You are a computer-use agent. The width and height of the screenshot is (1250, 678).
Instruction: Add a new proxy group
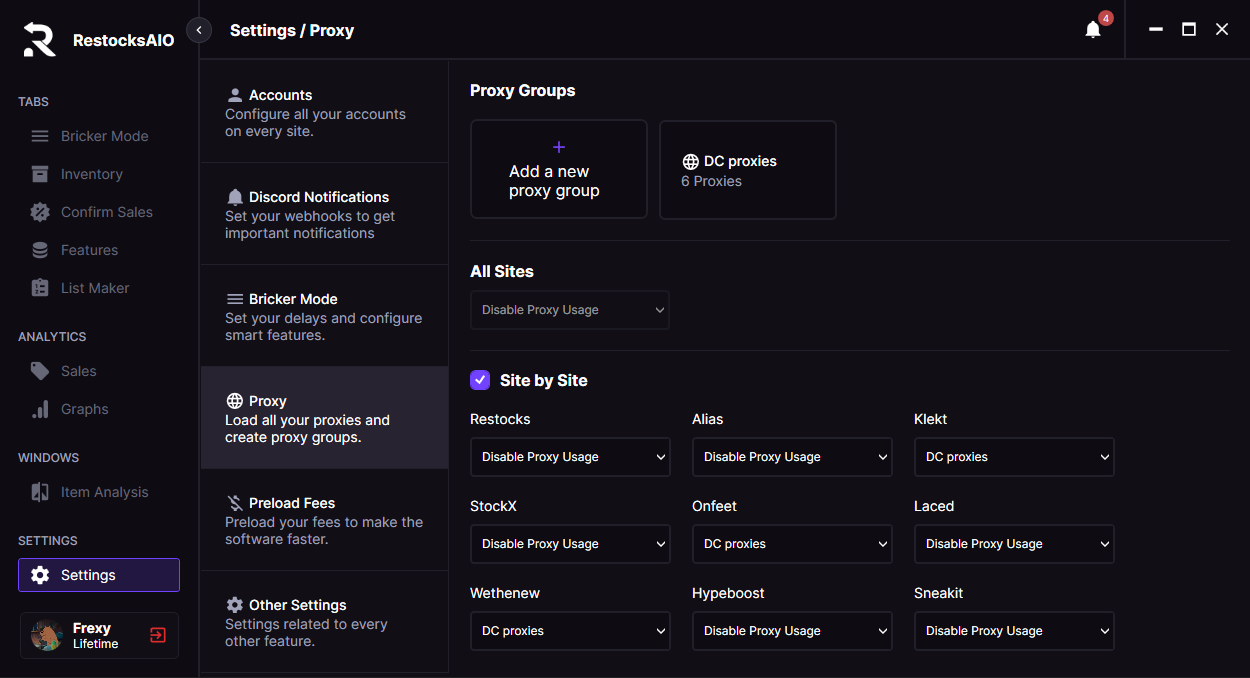558,170
